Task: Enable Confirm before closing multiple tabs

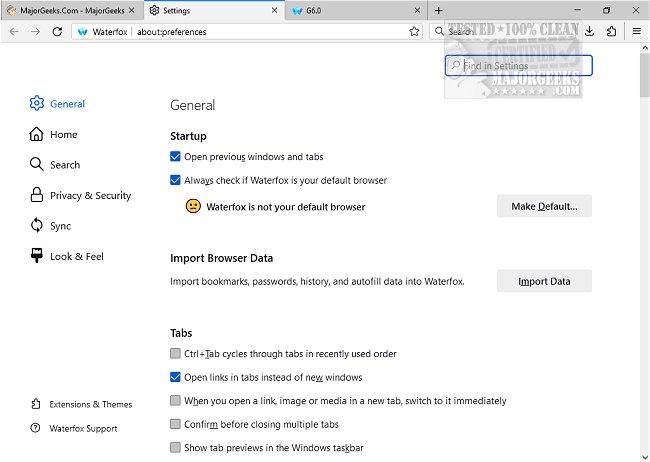Action: [175, 424]
